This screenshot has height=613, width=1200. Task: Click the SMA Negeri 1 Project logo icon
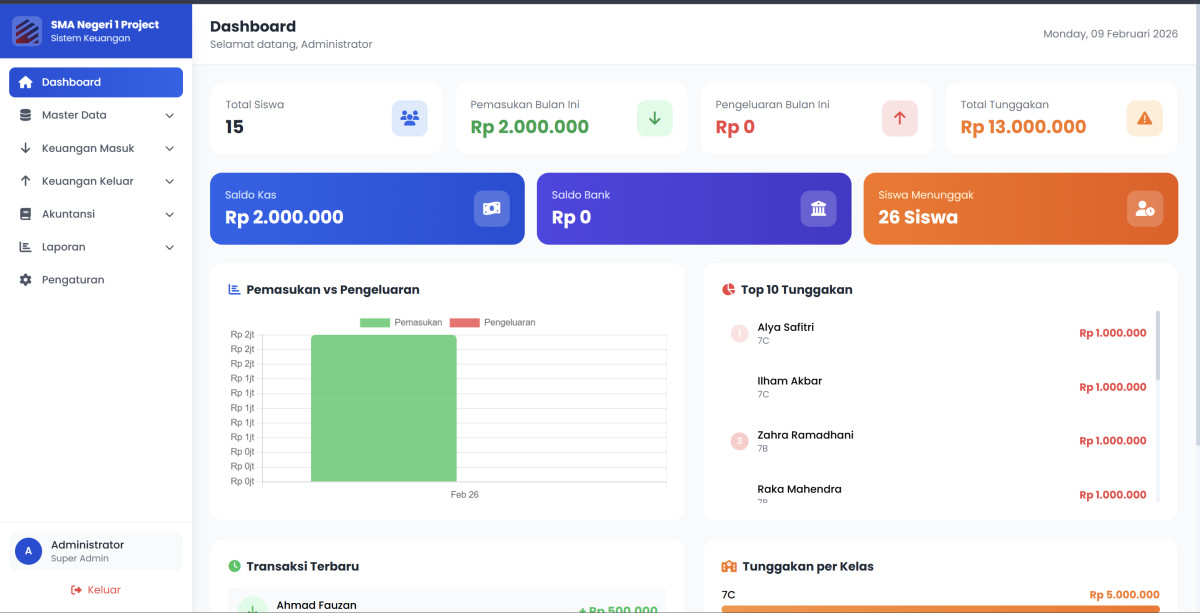27,31
